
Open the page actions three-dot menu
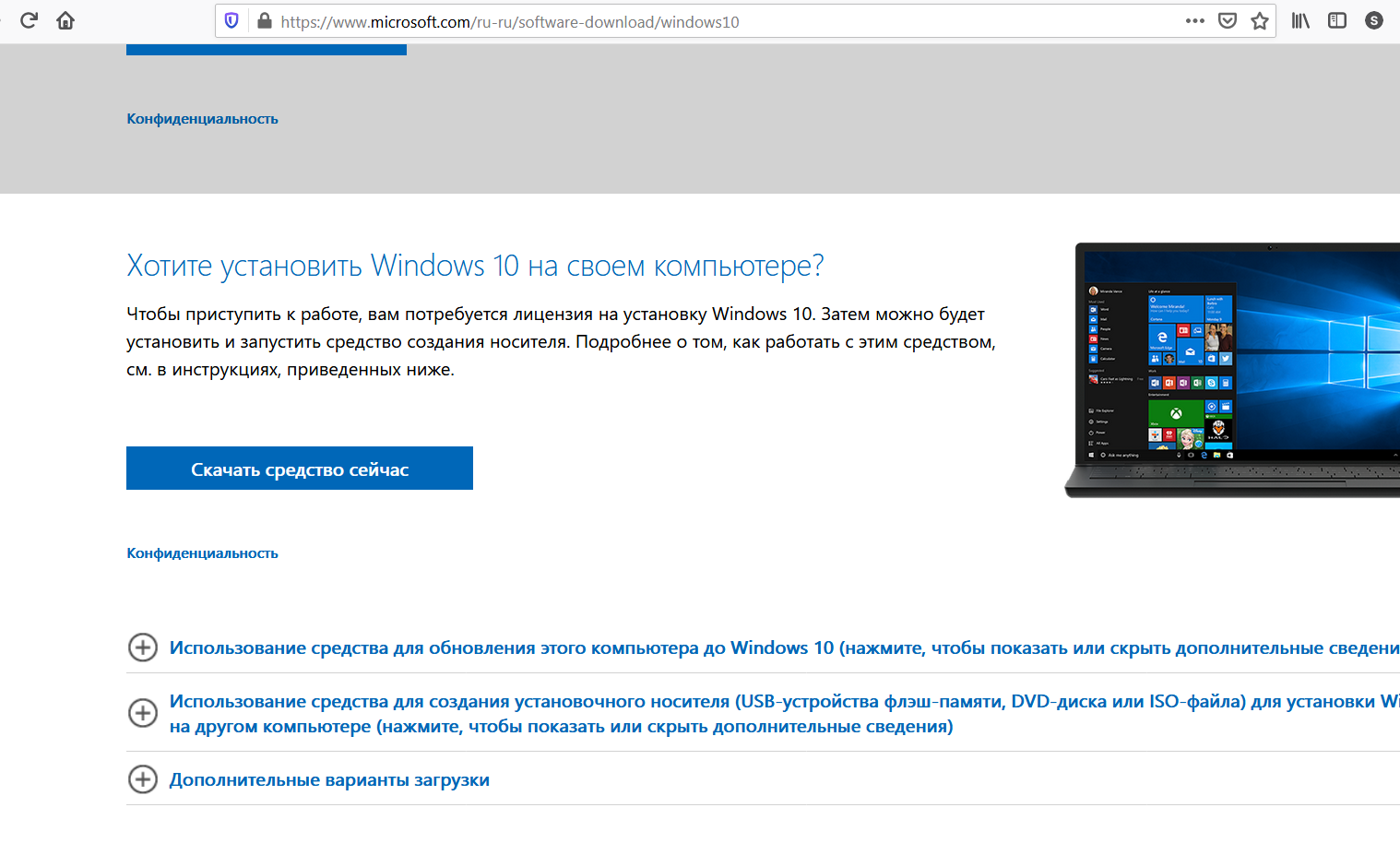[1195, 20]
